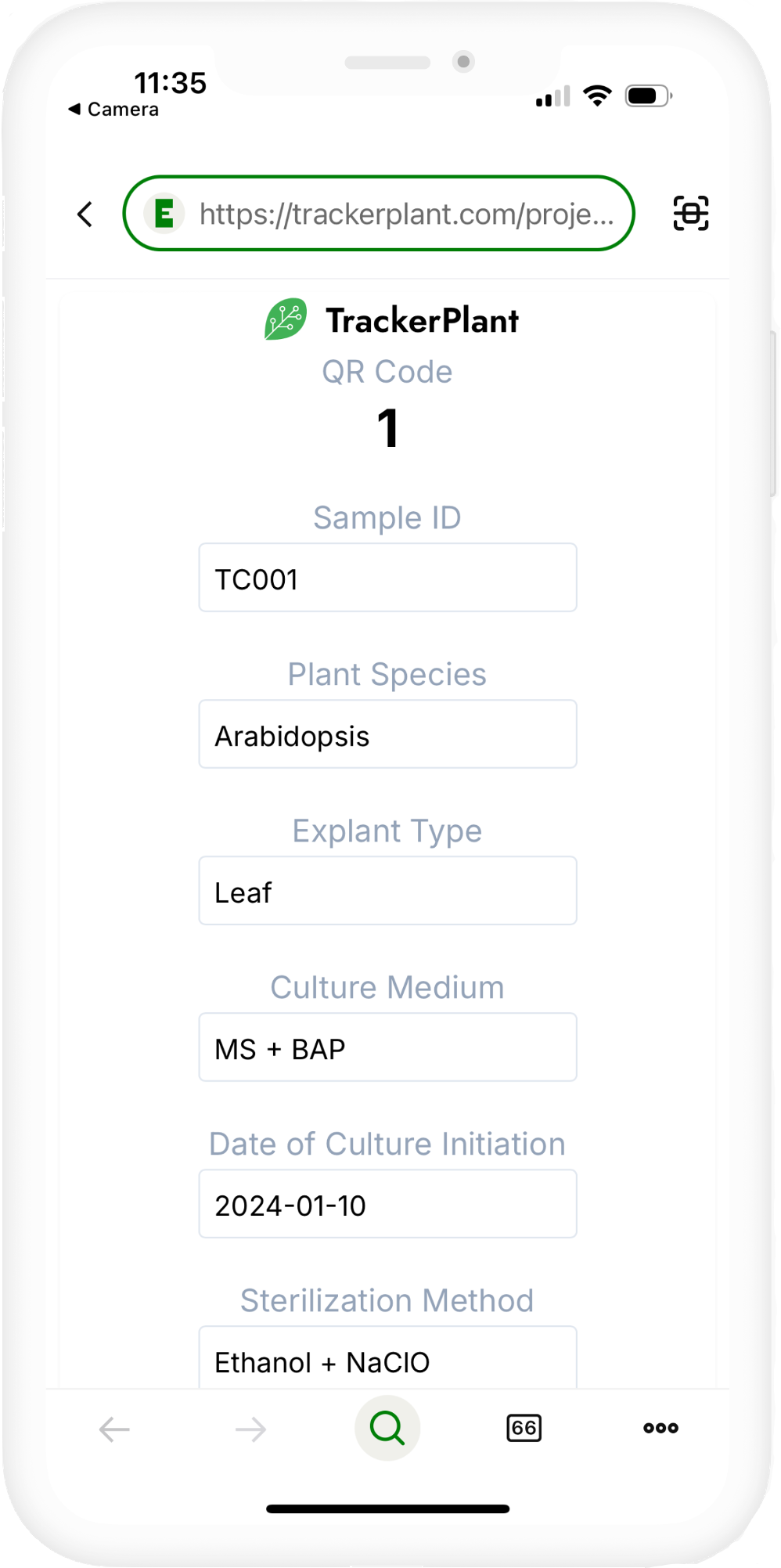Tap the TrackerPlant title text
The image size is (781, 1568).
pyautogui.click(x=422, y=321)
